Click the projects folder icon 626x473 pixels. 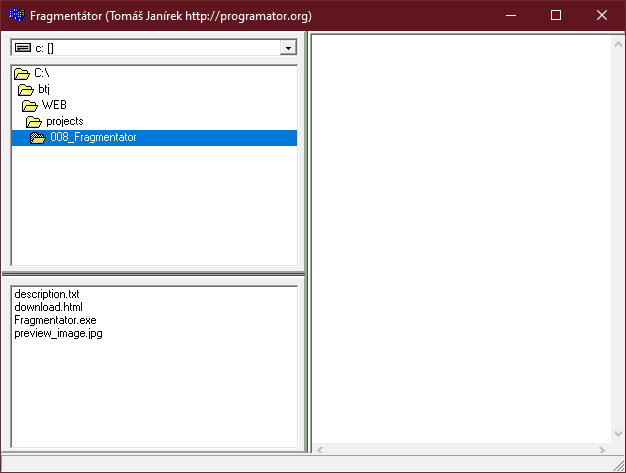pyautogui.click(x=34, y=121)
